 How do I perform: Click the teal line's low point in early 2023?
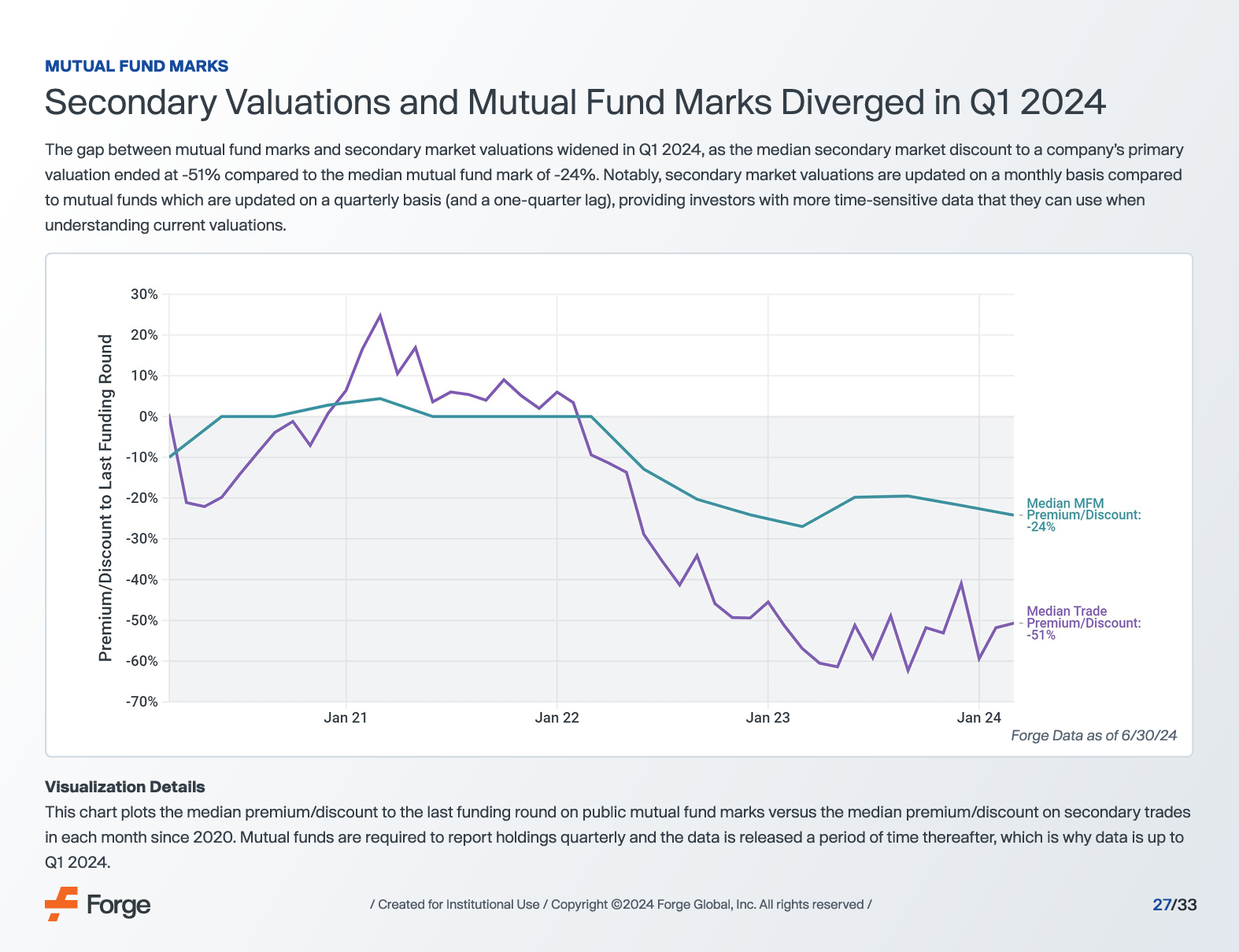(x=802, y=526)
